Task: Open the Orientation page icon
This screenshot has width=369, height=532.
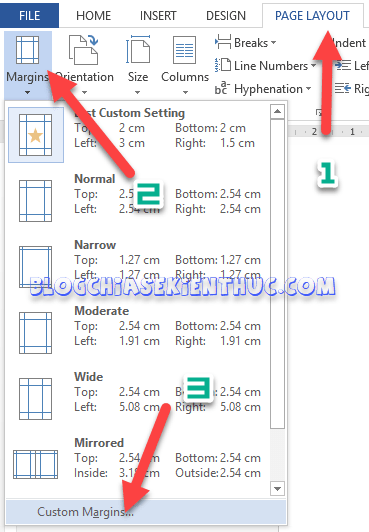Action: [84, 50]
